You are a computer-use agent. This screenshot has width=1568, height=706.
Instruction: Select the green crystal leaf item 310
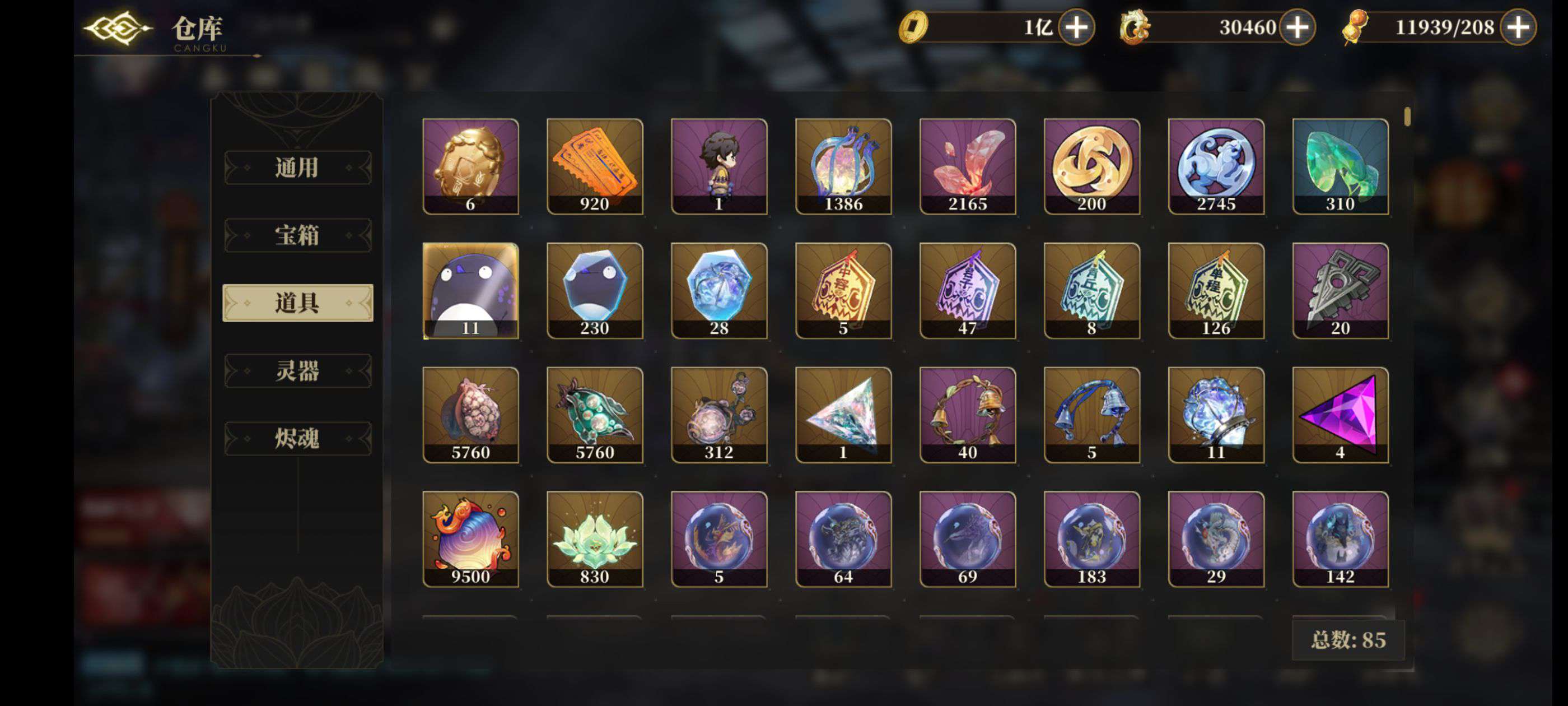(1340, 166)
